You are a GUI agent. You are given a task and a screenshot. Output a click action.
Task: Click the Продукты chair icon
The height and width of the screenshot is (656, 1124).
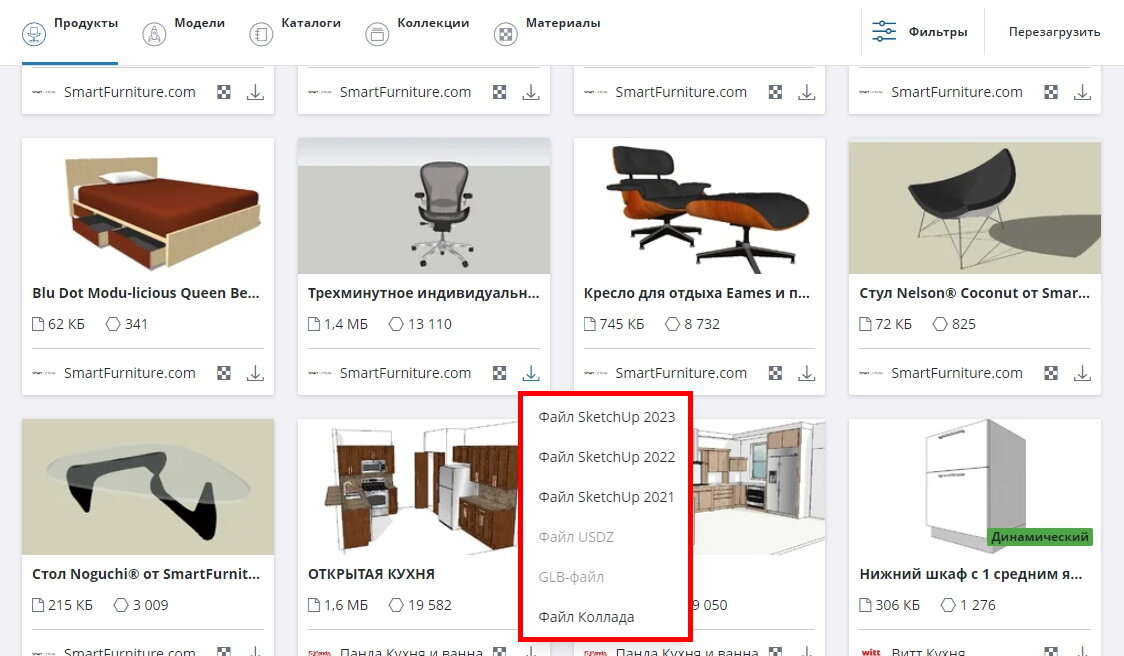(x=34, y=34)
